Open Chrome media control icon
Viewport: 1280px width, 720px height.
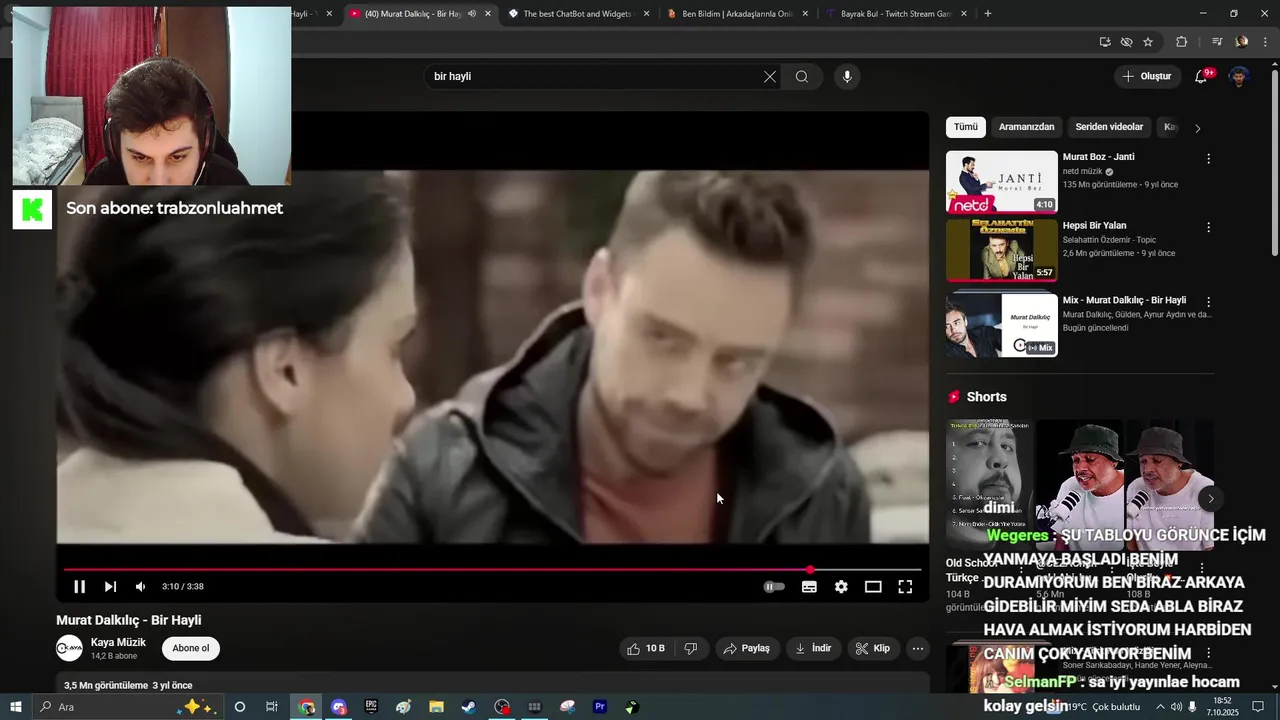(x=1217, y=42)
